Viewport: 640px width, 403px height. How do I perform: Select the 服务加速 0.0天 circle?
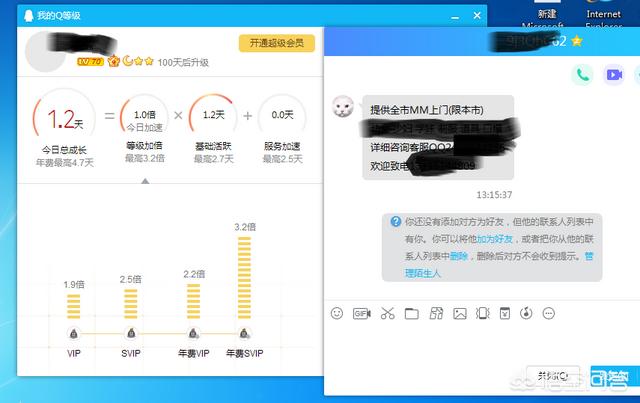[282, 118]
